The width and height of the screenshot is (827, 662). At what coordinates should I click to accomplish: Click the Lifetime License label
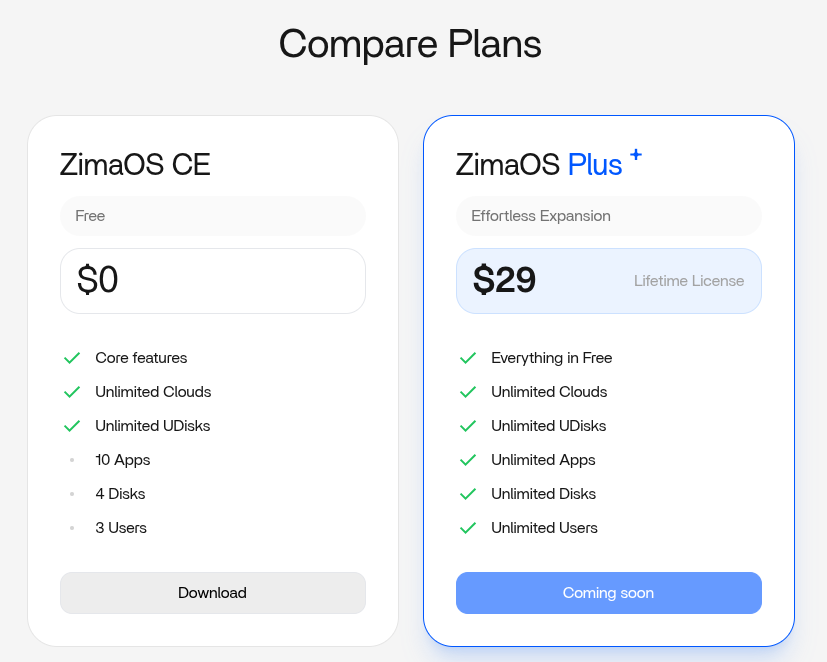tap(689, 281)
